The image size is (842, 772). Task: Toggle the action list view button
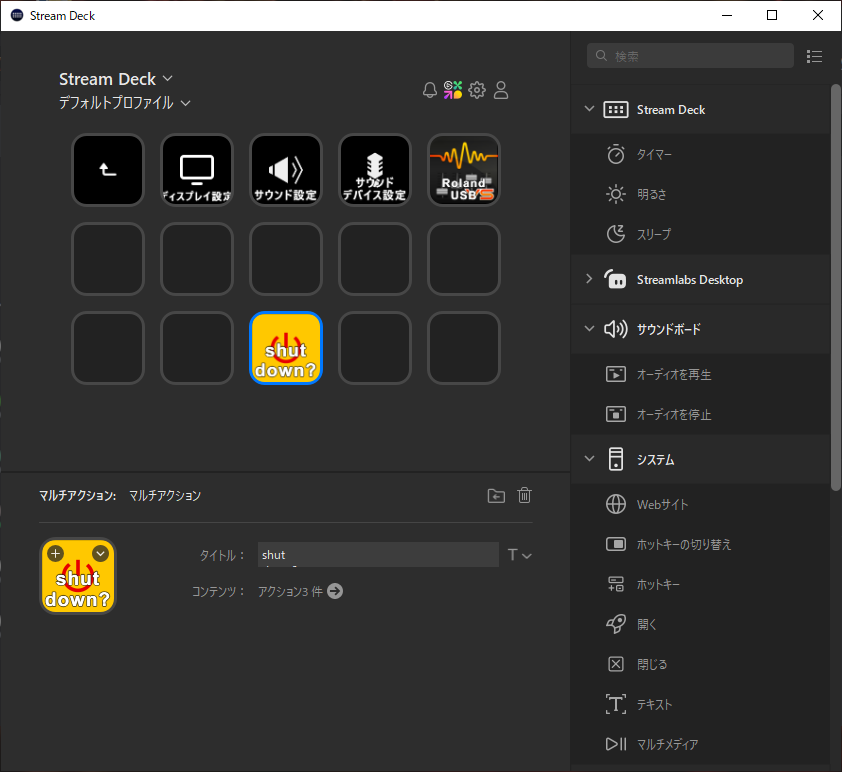[x=814, y=56]
